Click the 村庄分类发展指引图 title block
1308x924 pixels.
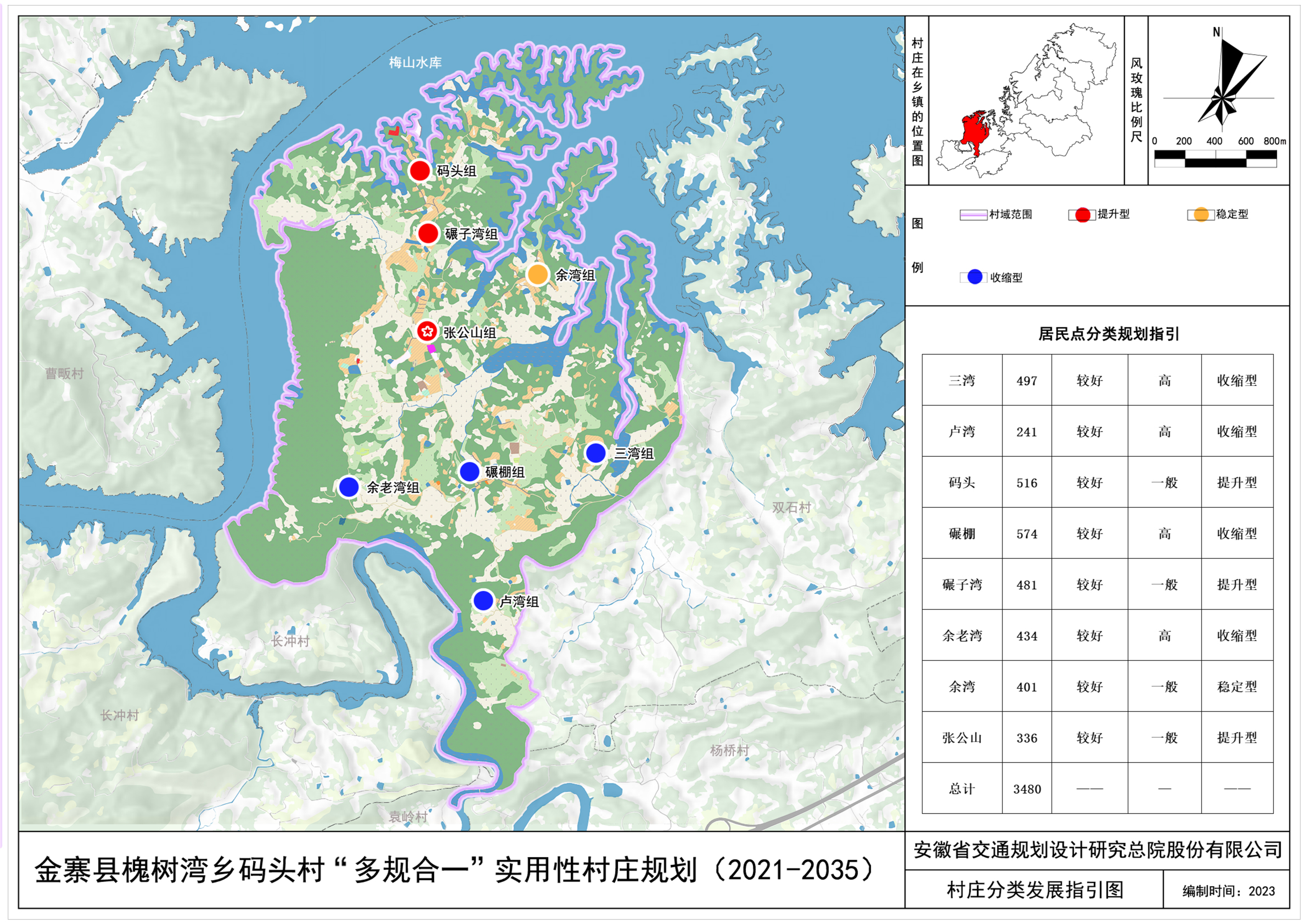click(1035, 889)
